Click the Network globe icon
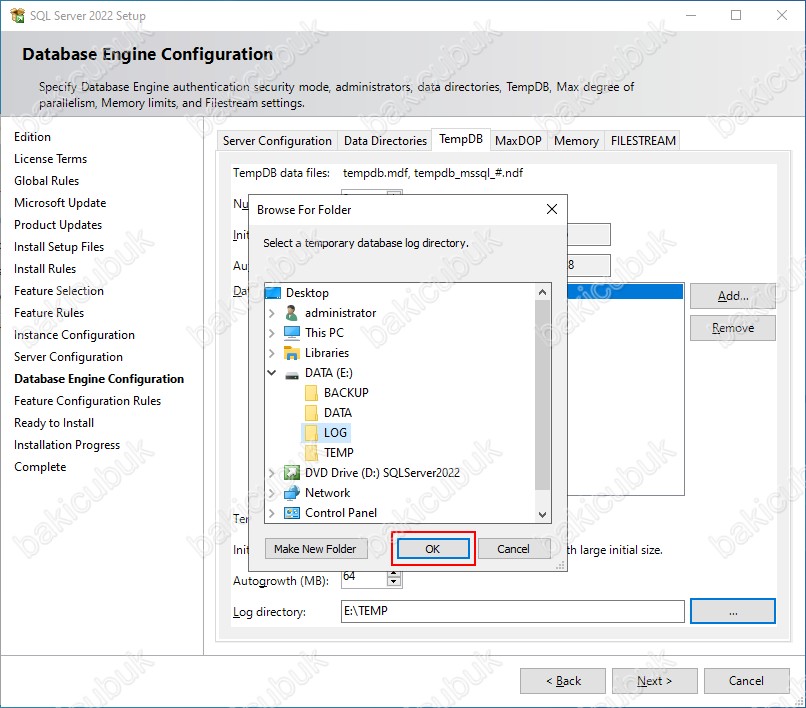Viewport: 806px width, 708px height. [292, 493]
